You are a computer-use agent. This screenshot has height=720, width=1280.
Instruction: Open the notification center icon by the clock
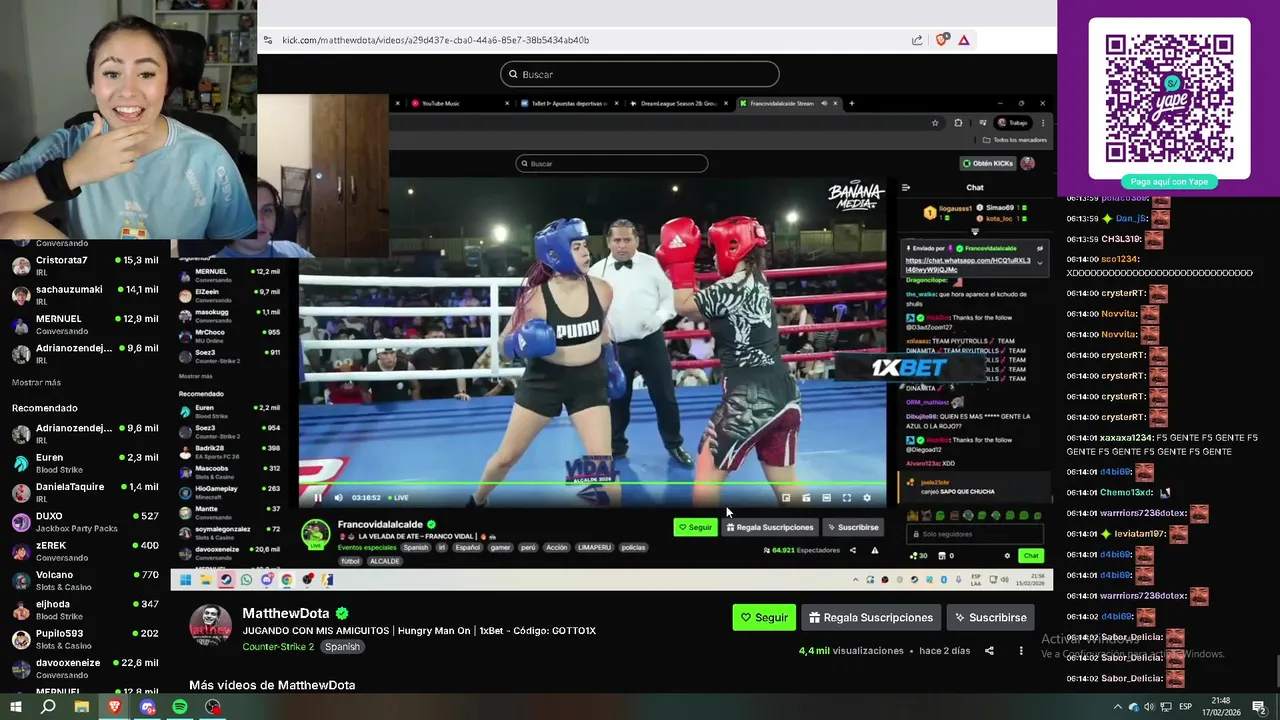click(x=1259, y=707)
